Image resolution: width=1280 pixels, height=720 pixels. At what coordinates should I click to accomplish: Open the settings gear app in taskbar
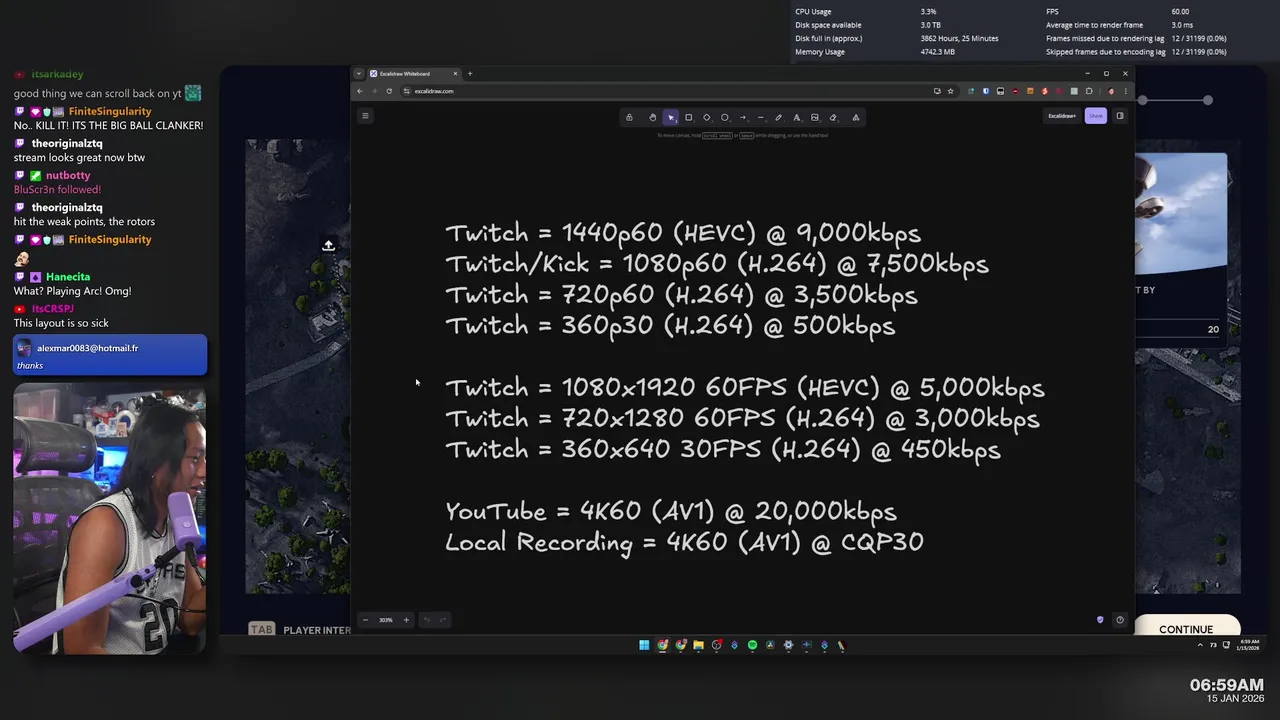point(788,645)
